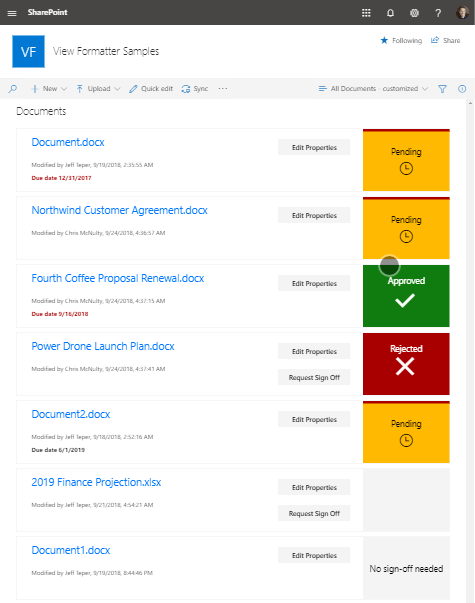Open Document1.docx
475x603 pixels.
pos(71,550)
